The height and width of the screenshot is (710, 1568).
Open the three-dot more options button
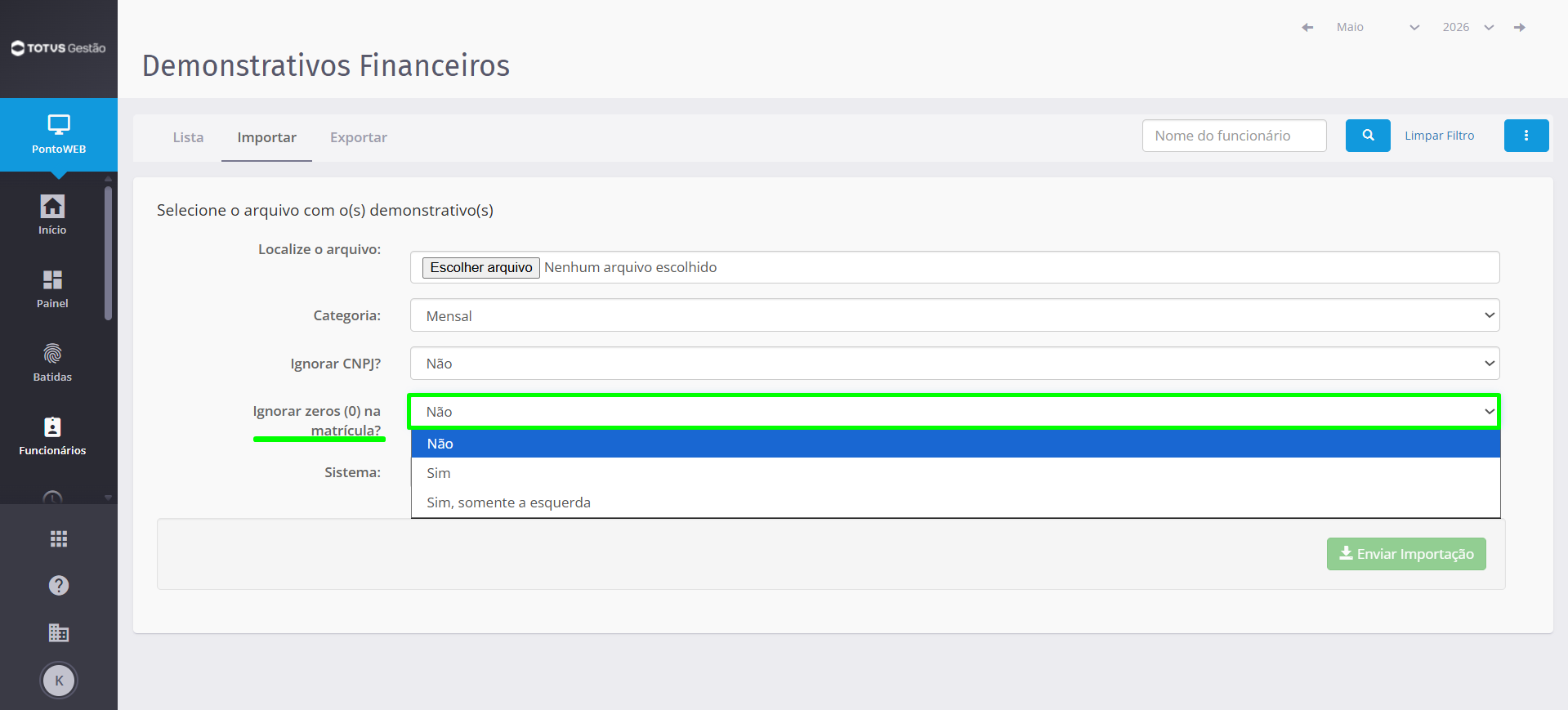(1526, 136)
